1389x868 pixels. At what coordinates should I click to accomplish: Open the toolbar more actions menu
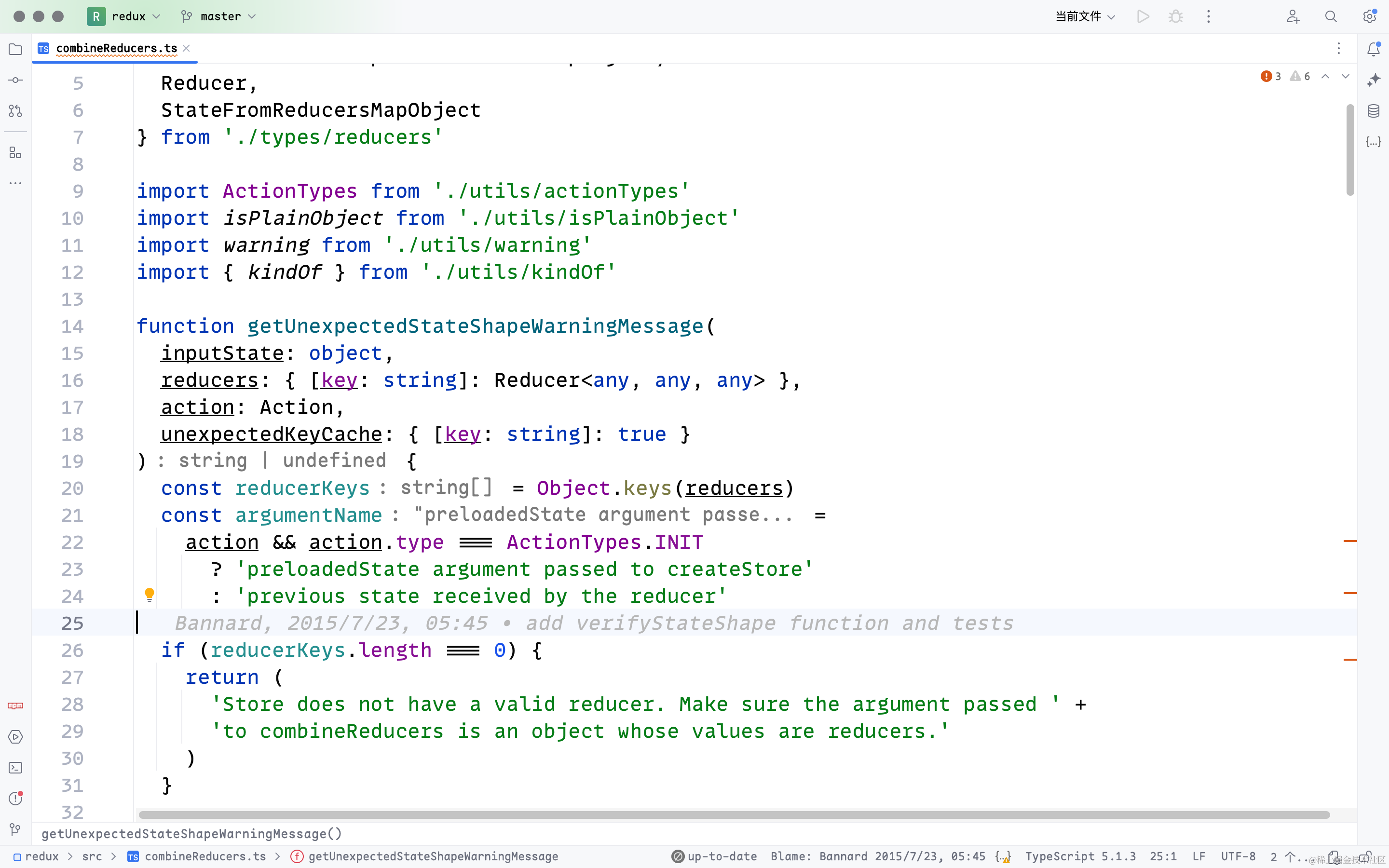pos(1208,17)
